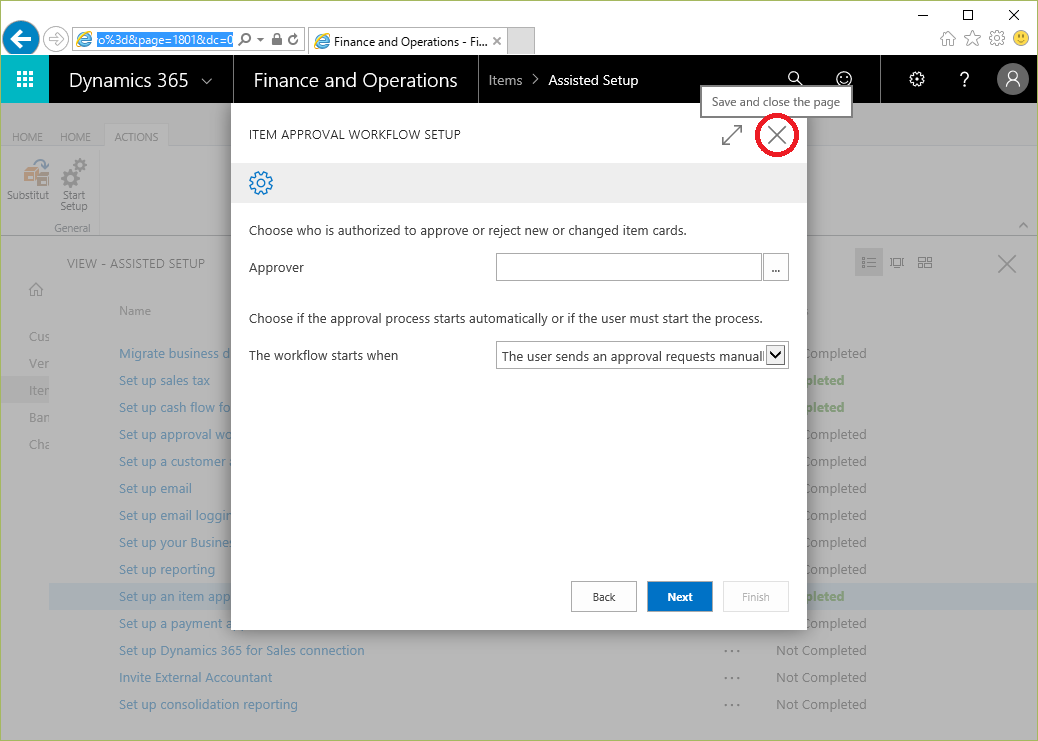Open Set up consolidation reporting link
The image size is (1038, 741).
click(x=208, y=705)
